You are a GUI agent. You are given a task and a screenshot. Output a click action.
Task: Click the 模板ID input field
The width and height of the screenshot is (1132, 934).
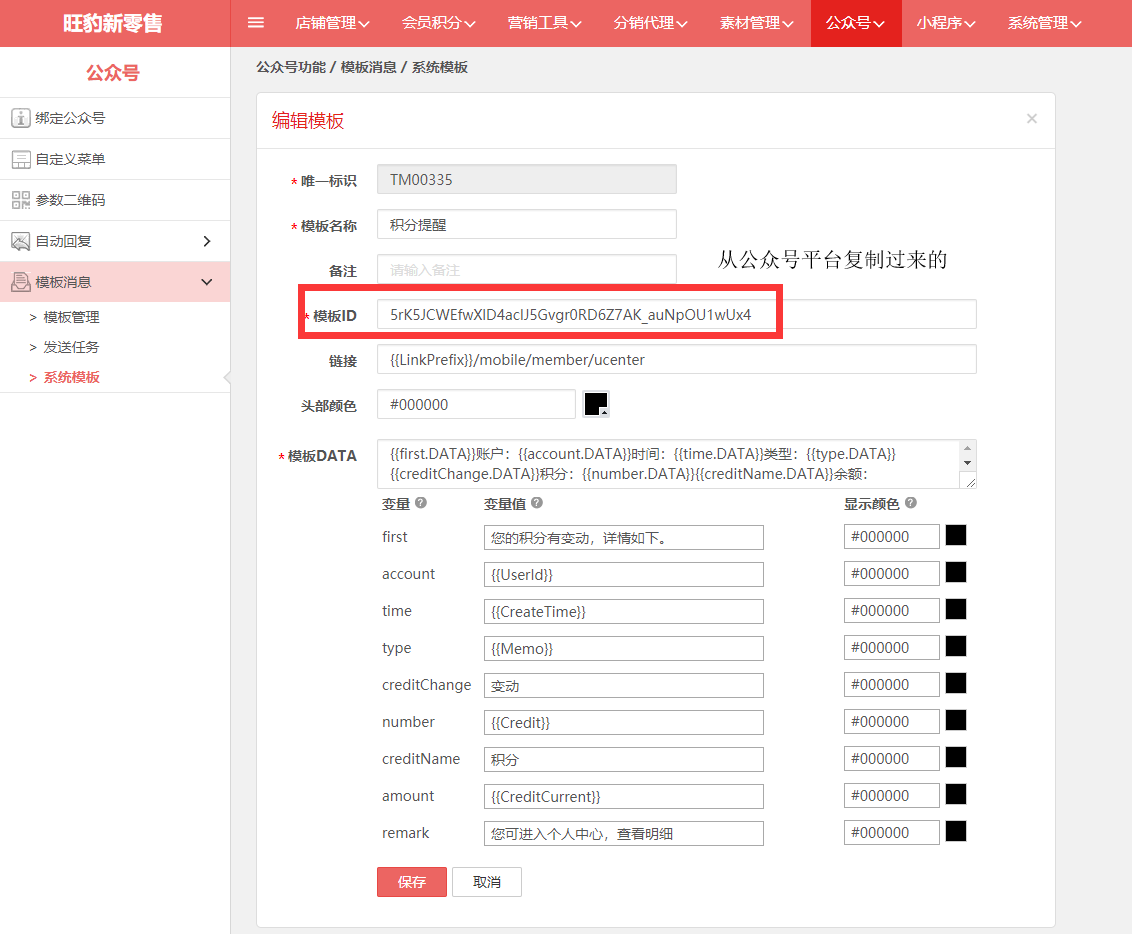[676, 314]
